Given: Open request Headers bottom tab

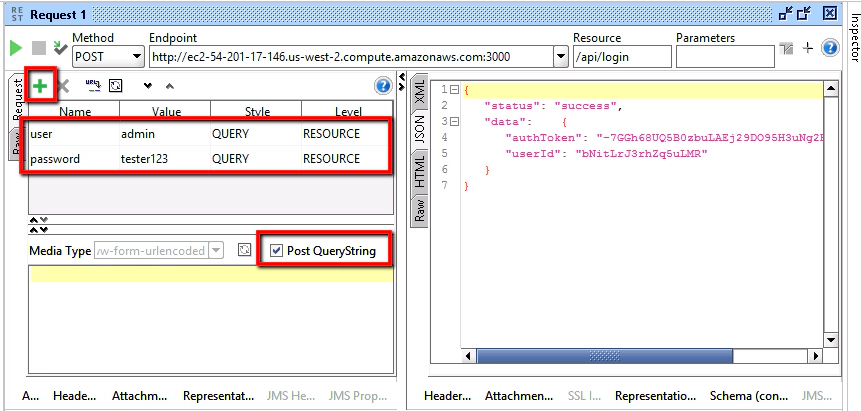Looking at the screenshot, I should 75,396.
